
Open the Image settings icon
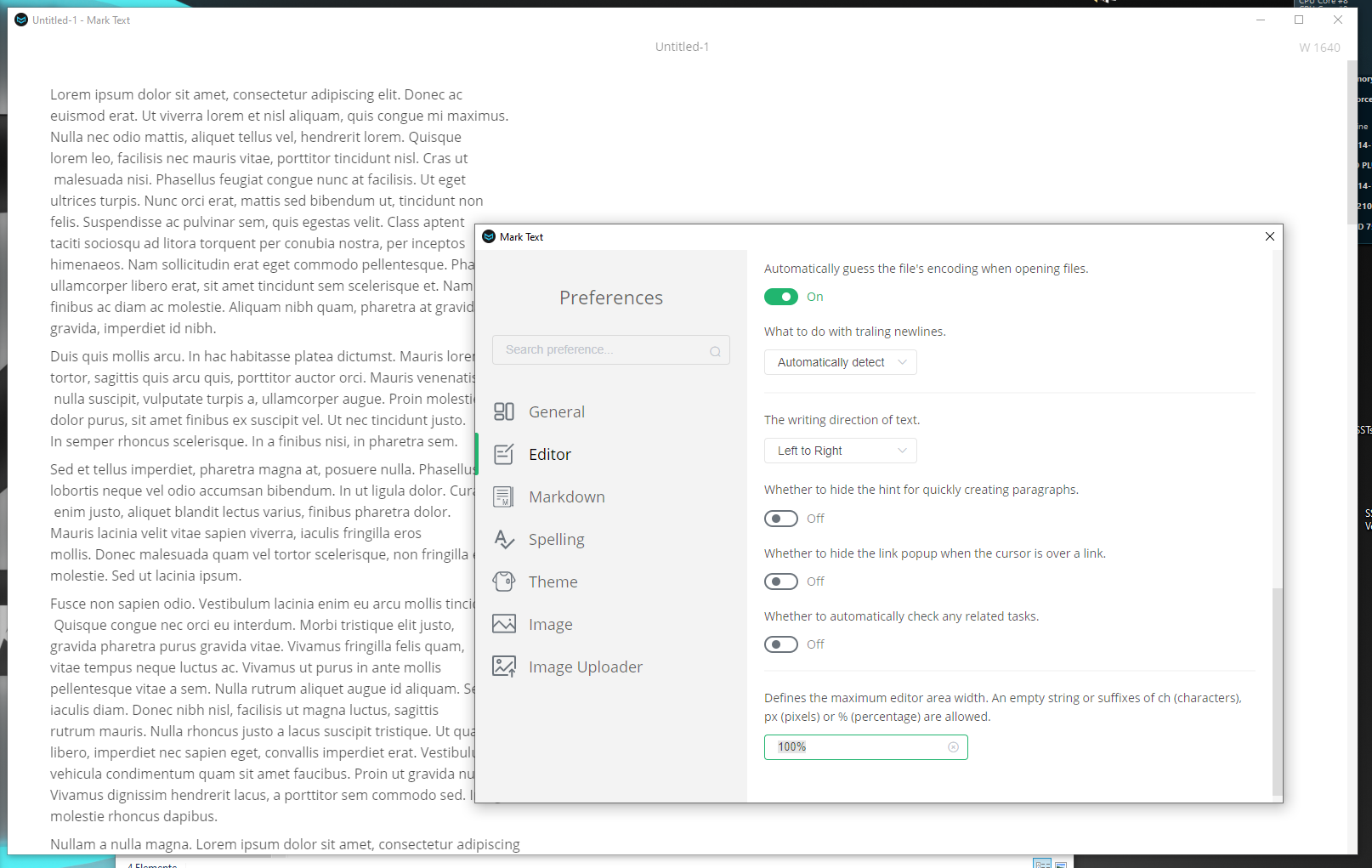503,624
